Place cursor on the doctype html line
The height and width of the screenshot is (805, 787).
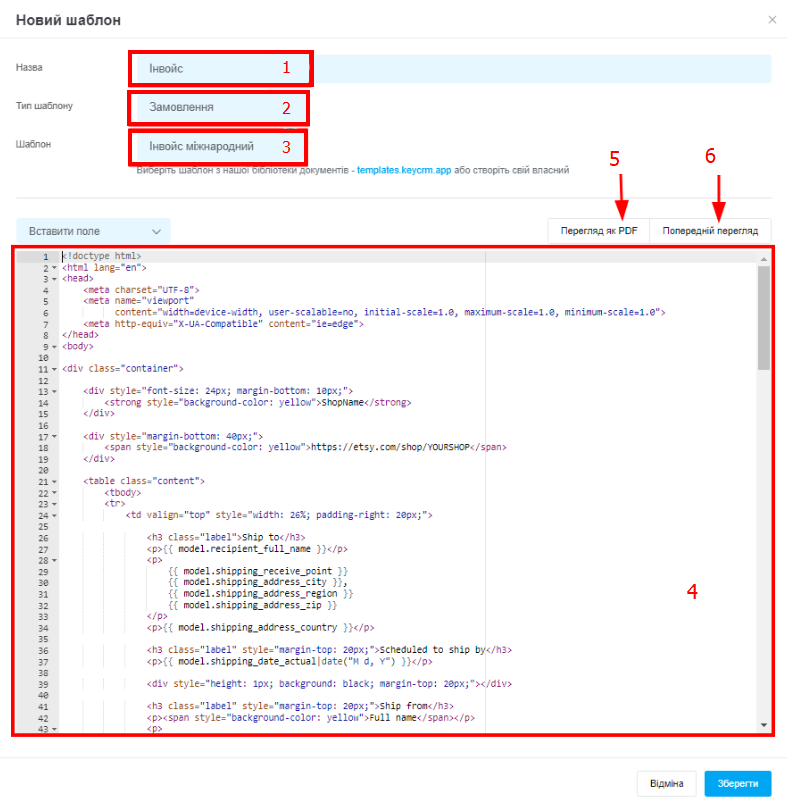[x=102, y=256]
